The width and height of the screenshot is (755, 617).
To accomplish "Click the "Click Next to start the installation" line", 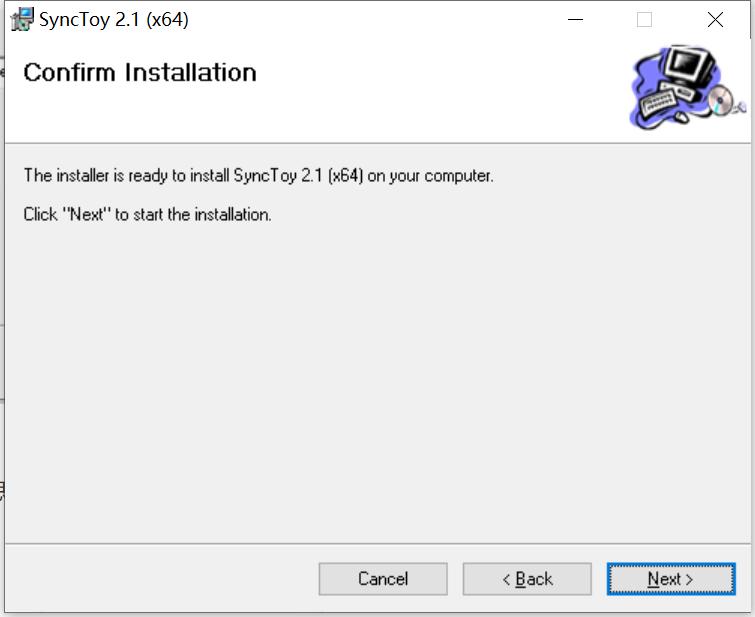I will click(x=147, y=214).
